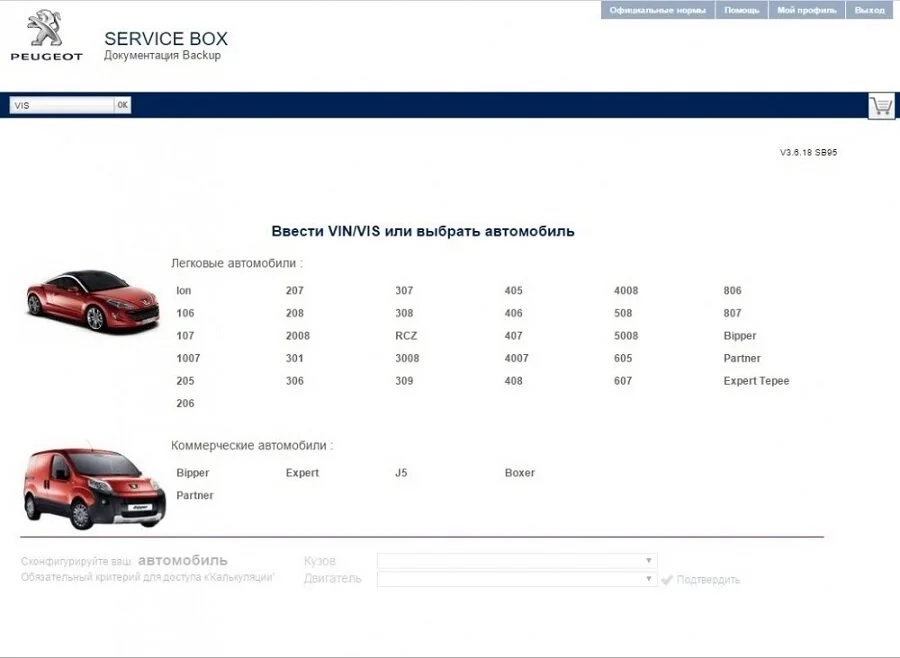Select the 106 model
The image size is (900, 658).
(x=185, y=313)
